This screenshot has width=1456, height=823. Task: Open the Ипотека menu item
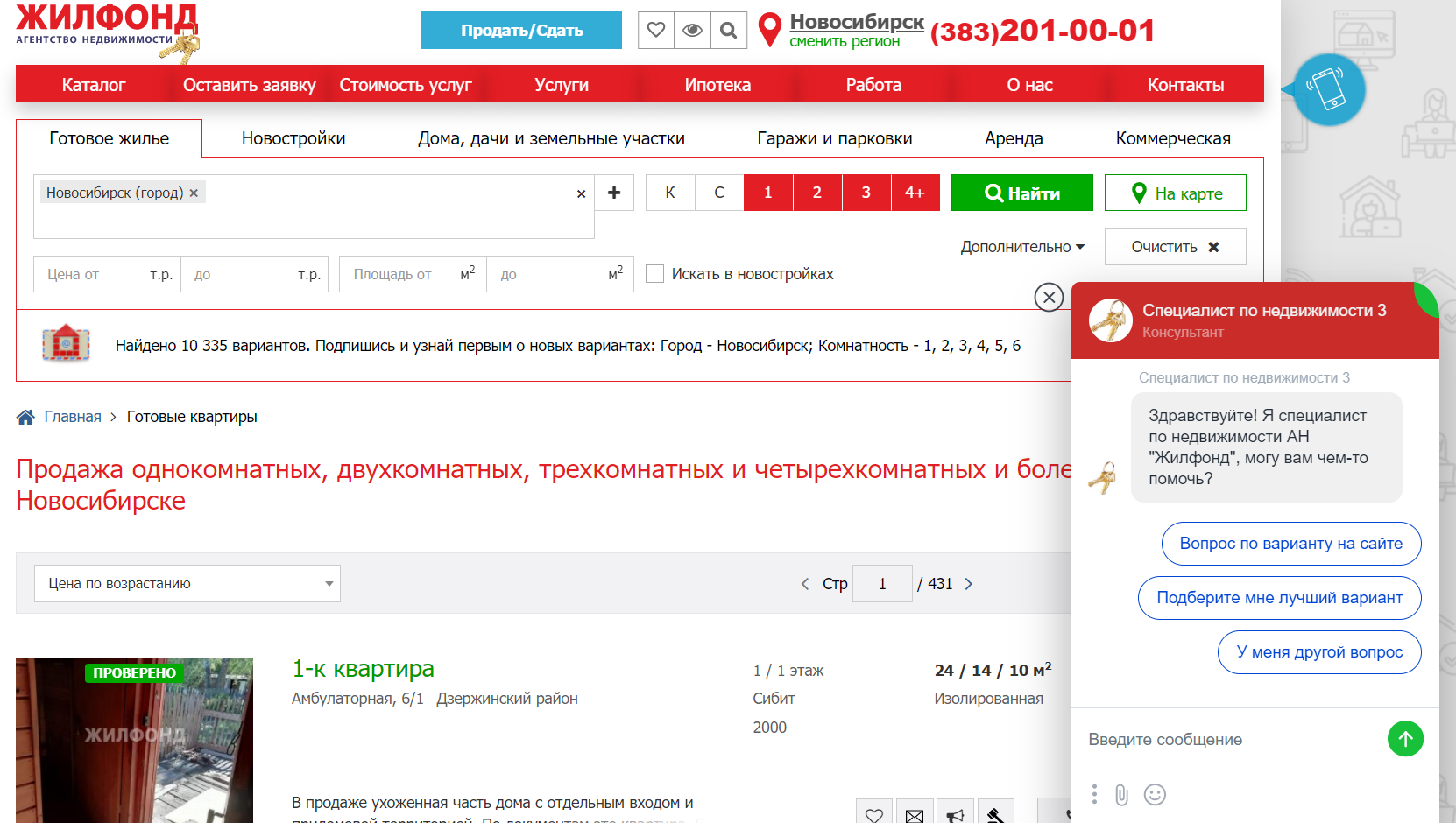point(717,85)
